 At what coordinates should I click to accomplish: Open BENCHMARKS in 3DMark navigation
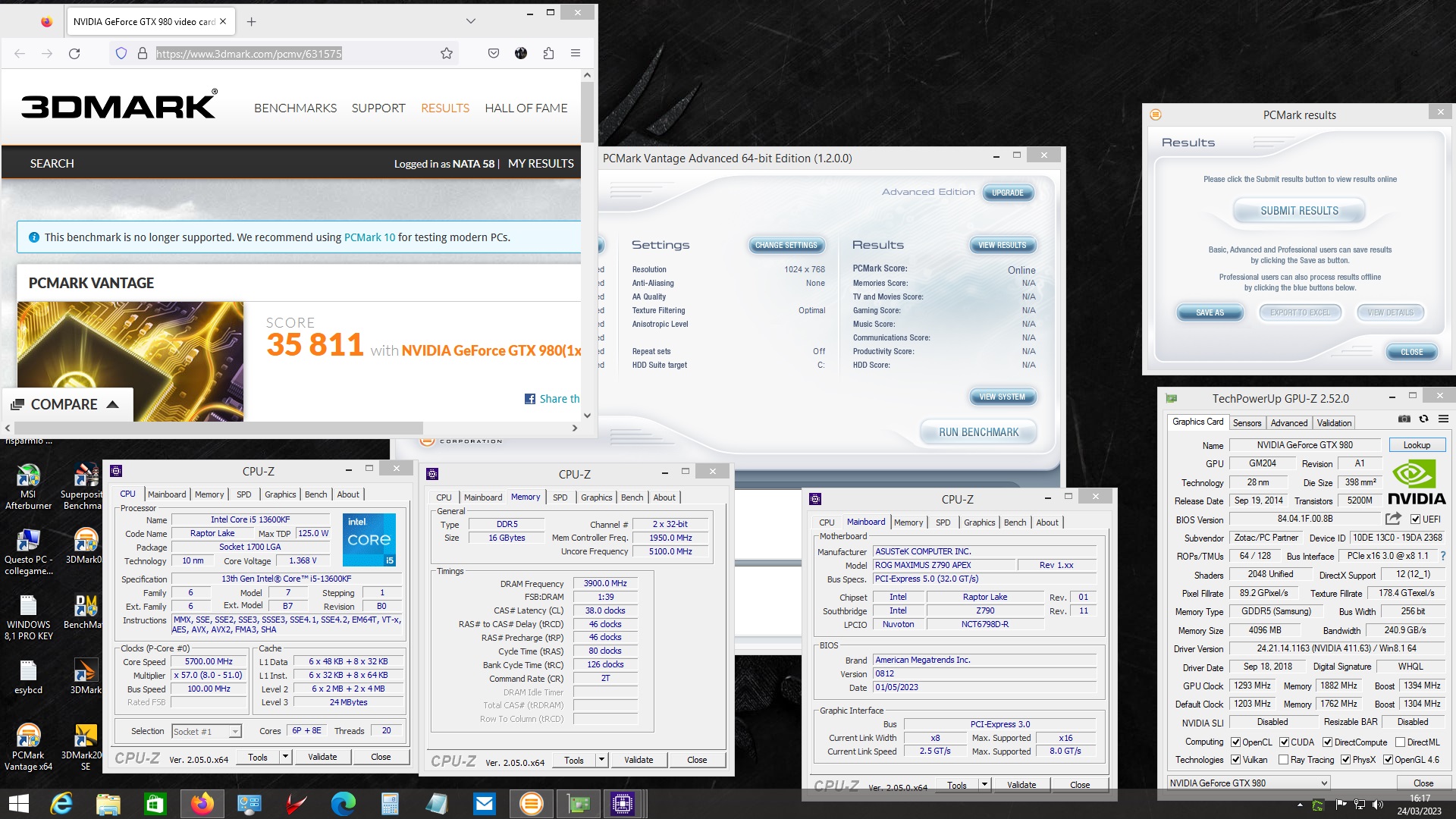tap(296, 108)
